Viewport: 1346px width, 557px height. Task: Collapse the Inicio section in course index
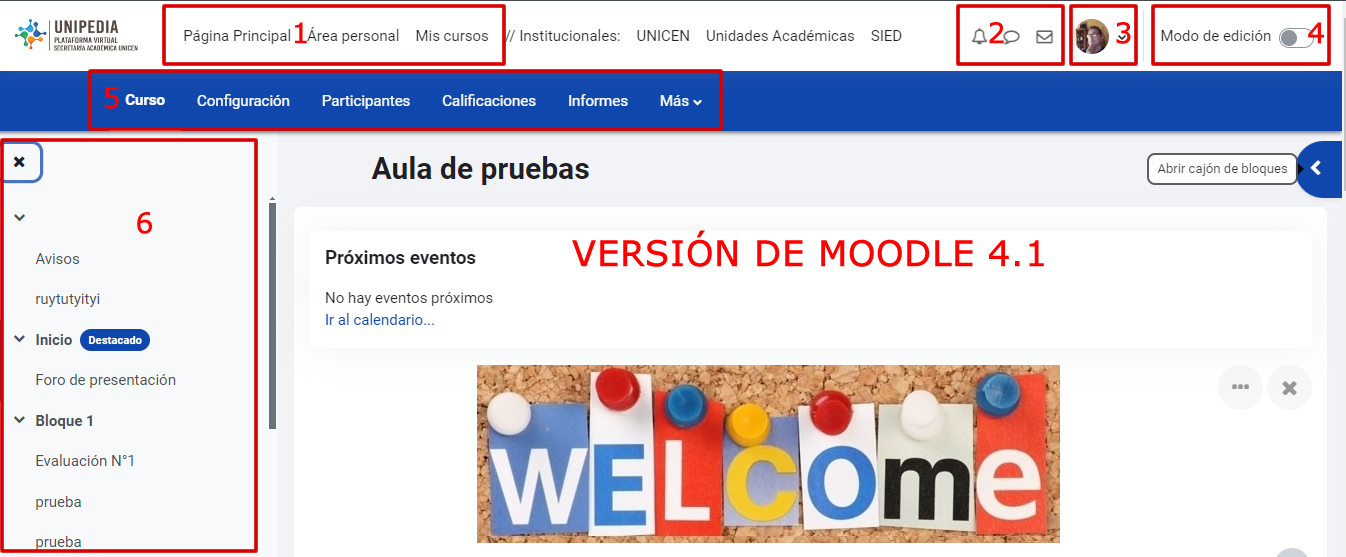[19, 340]
